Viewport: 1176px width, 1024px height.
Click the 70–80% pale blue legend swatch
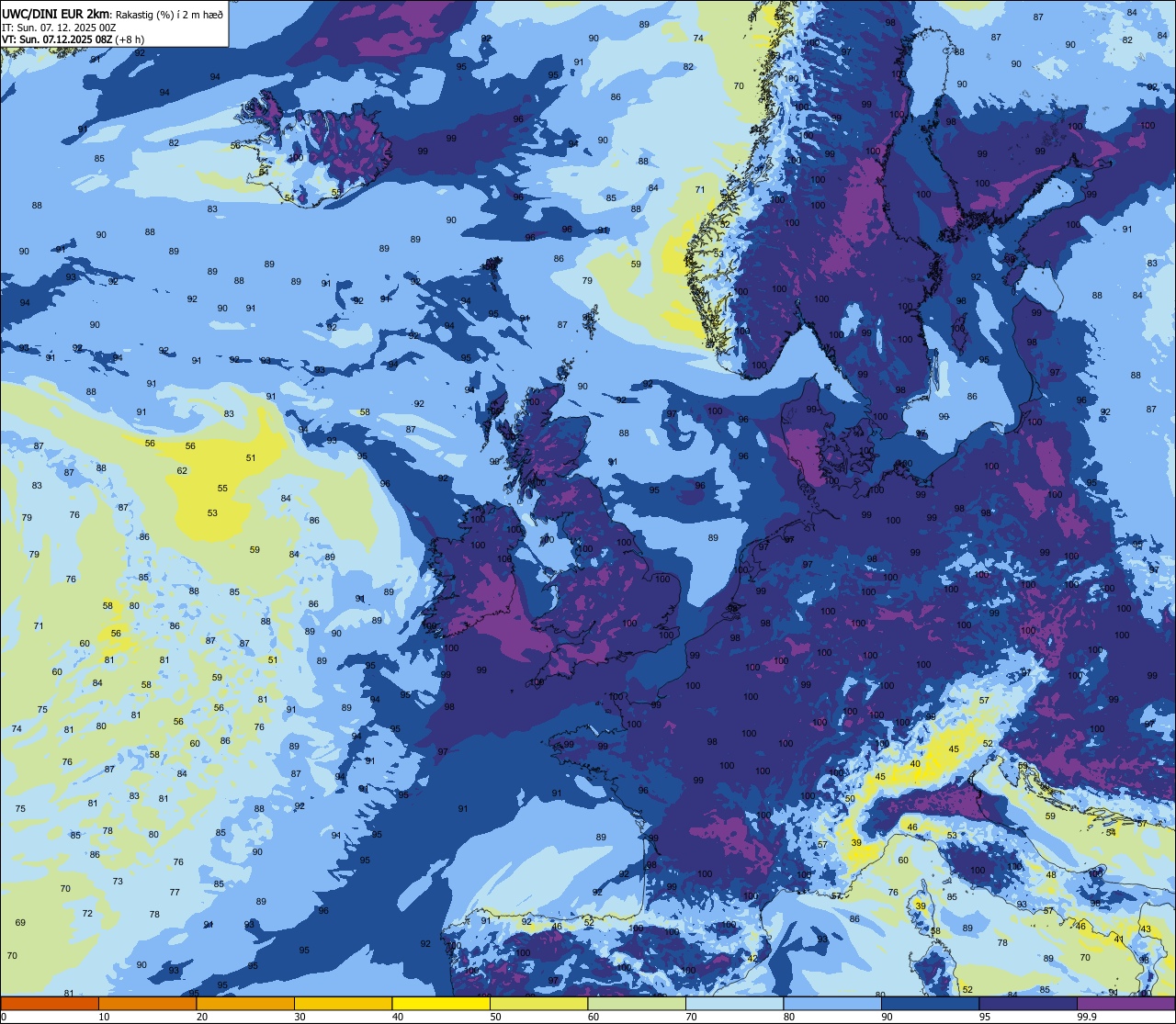point(734,1003)
